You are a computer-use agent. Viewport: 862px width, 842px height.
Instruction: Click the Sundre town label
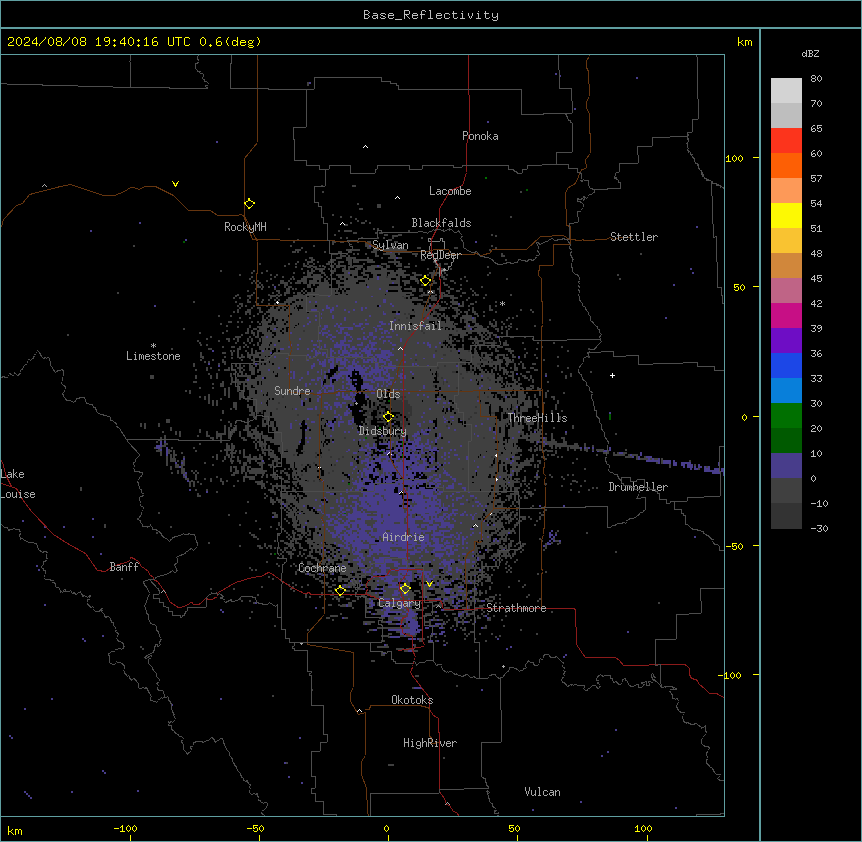[x=292, y=391]
